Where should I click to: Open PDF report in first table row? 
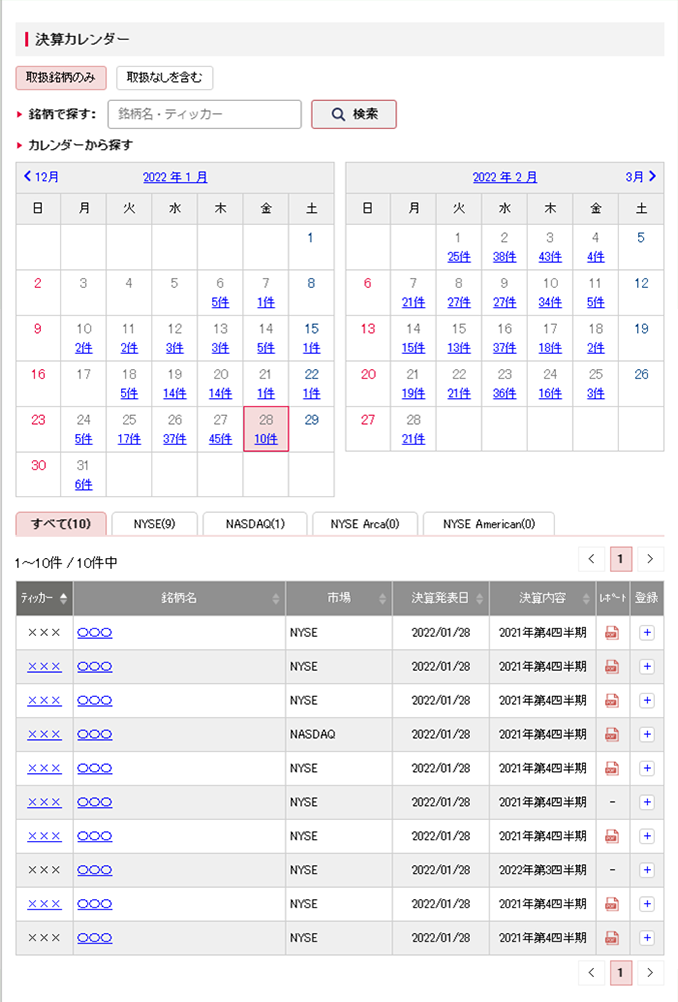point(612,633)
